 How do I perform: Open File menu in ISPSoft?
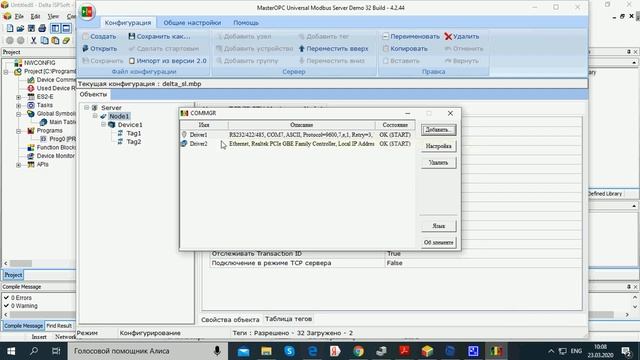[19, 16]
